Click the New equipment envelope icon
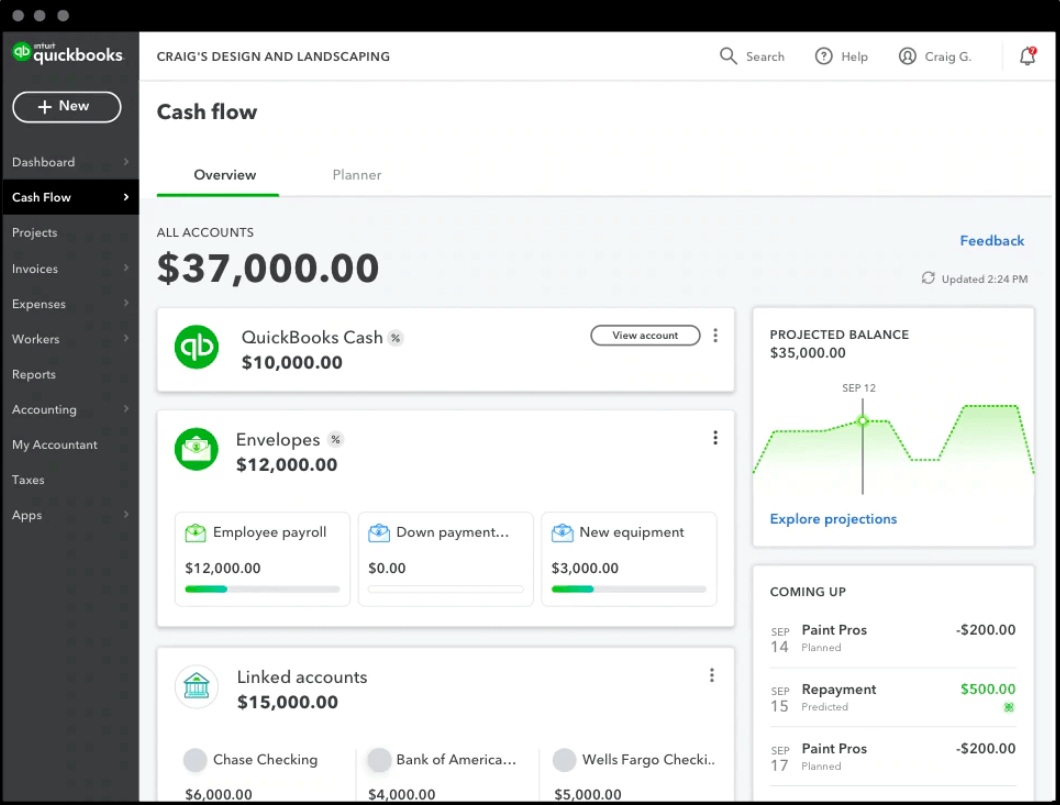1060x805 pixels. (x=562, y=533)
